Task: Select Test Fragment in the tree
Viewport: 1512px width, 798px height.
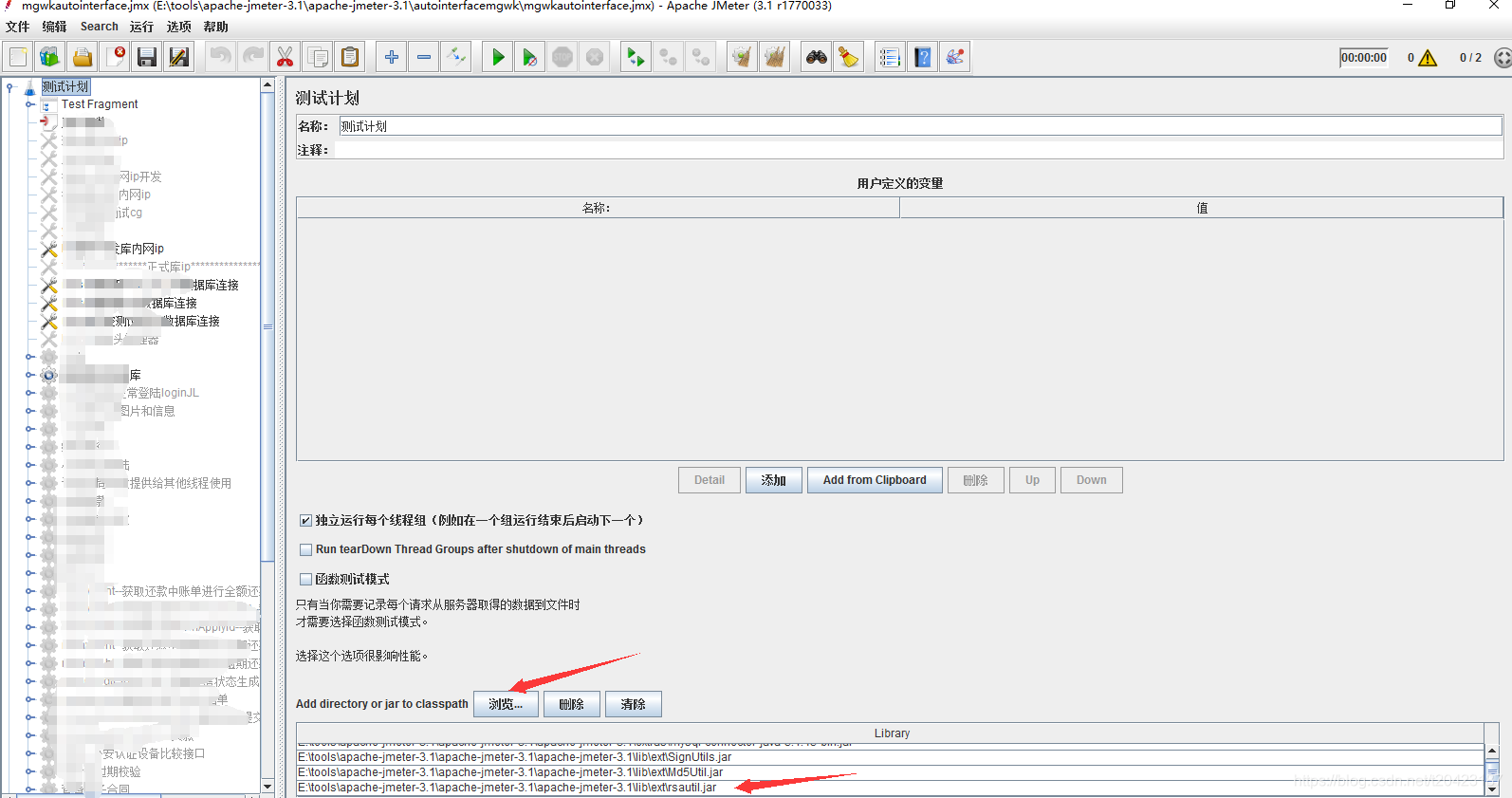Action: [x=100, y=104]
